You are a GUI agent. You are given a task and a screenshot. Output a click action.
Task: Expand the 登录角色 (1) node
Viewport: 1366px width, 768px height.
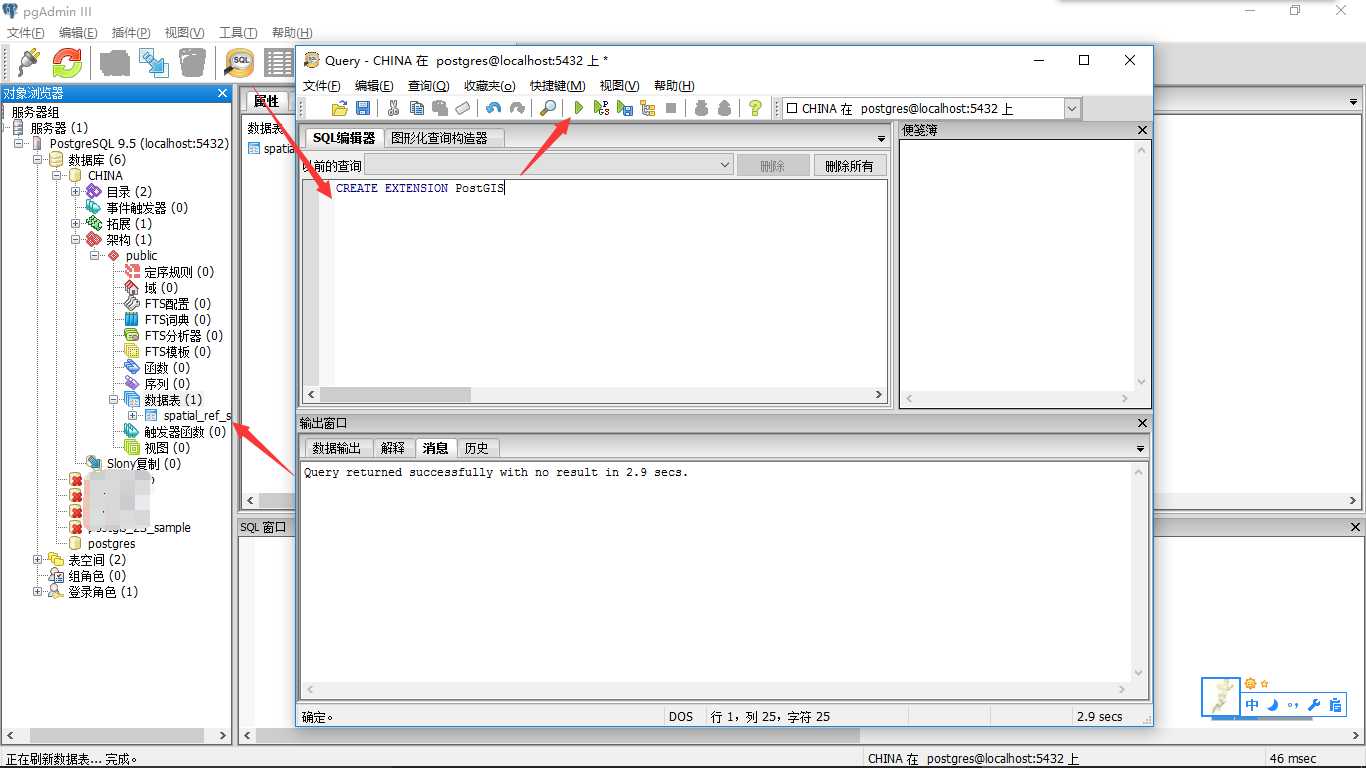(38, 591)
